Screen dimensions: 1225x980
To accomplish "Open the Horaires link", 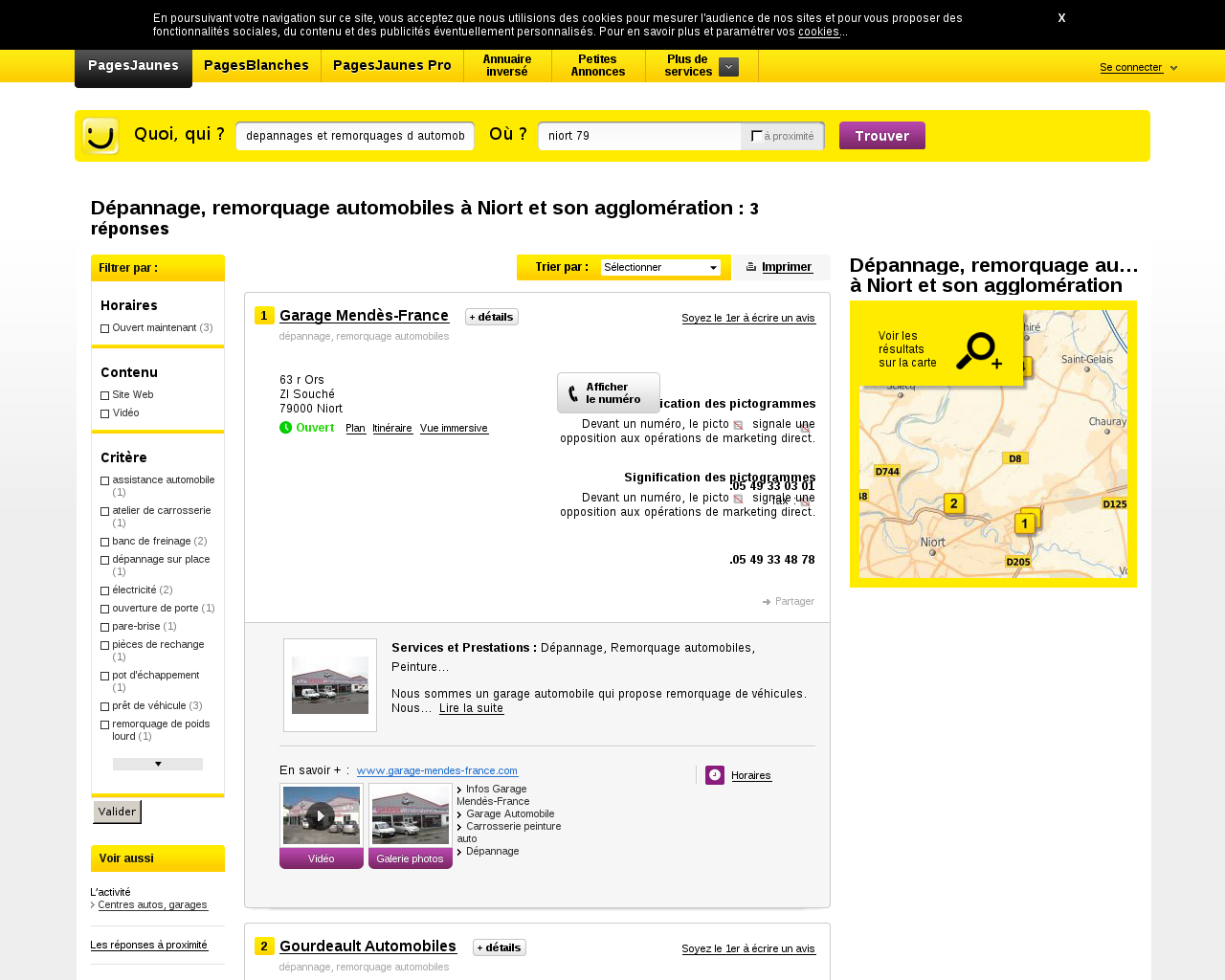I will 751,775.
